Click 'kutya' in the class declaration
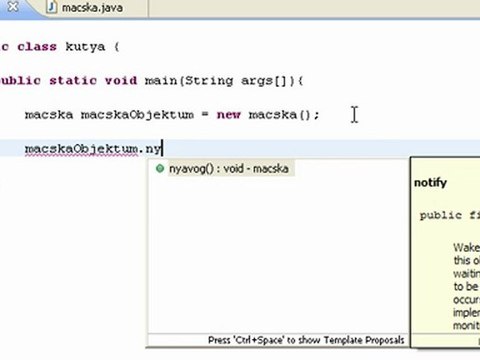This screenshot has width=480, height=360. click(x=85, y=47)
